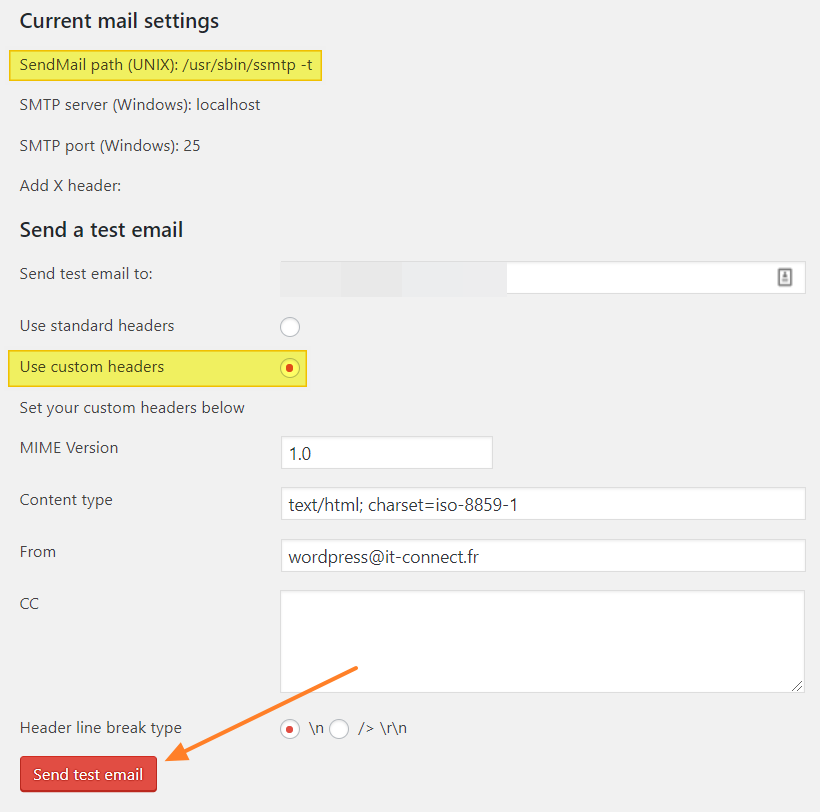820x812 pixels.
Task: Focus the Send test email to field
Action: 640,278
